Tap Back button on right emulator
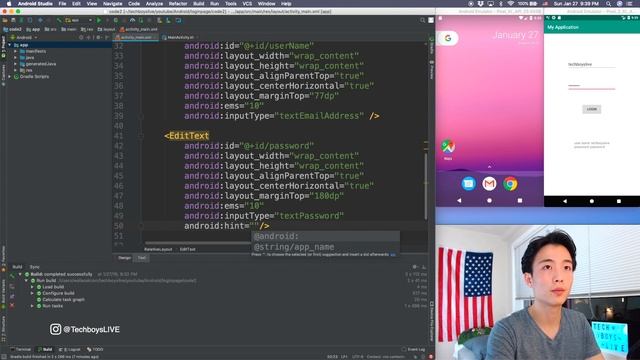This screenshot has width=640, height=360. click(x=565, y=201)
